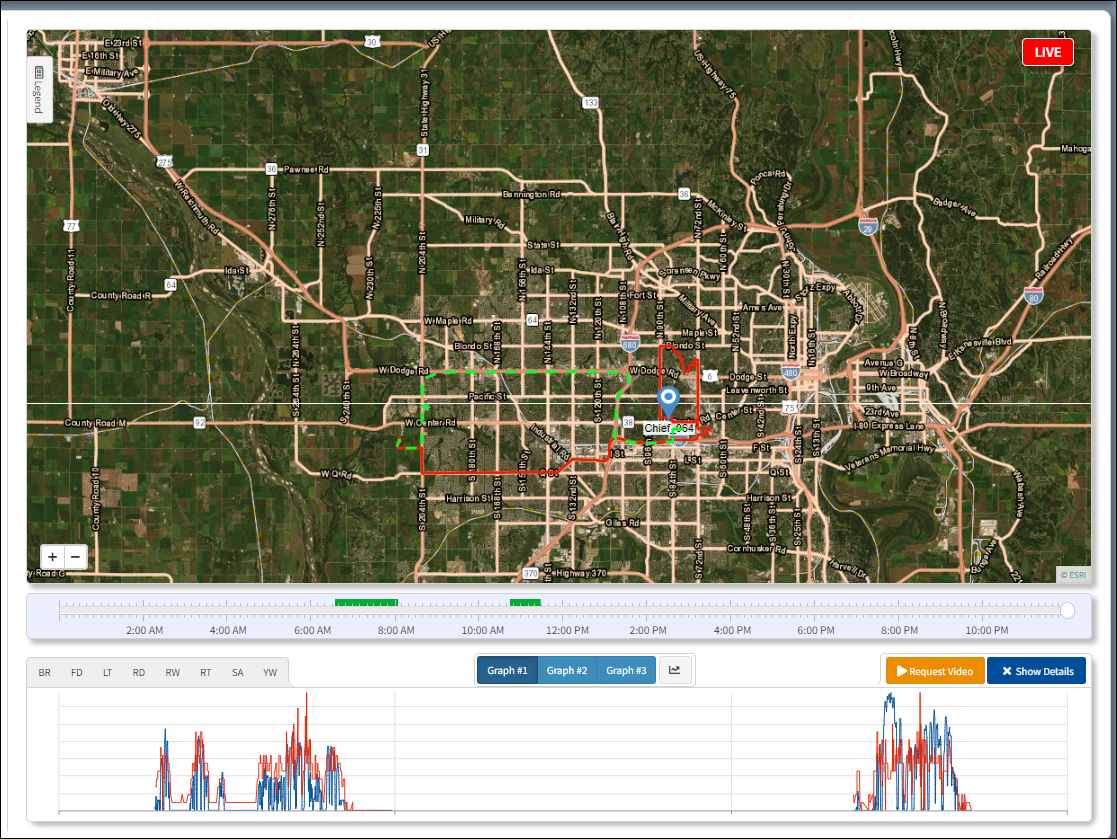The width and height of the screenshot is (1117, 839).
Task: Toggle the YW data series
Action: point(269,672)
